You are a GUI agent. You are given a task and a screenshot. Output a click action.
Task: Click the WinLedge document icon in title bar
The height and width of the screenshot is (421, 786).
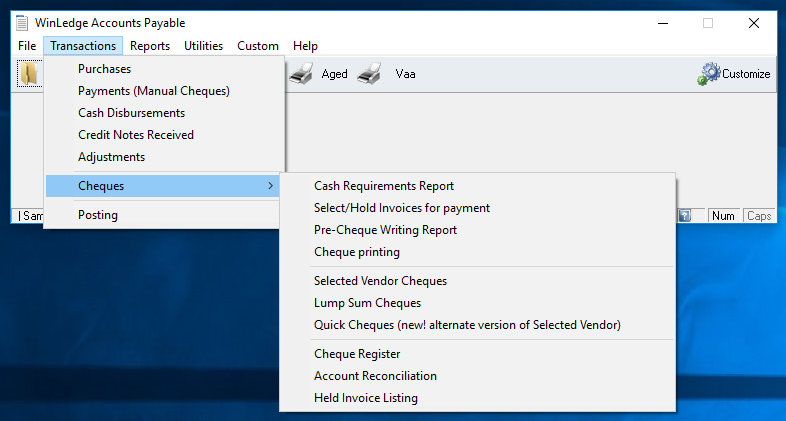click(x=22, y=23)
